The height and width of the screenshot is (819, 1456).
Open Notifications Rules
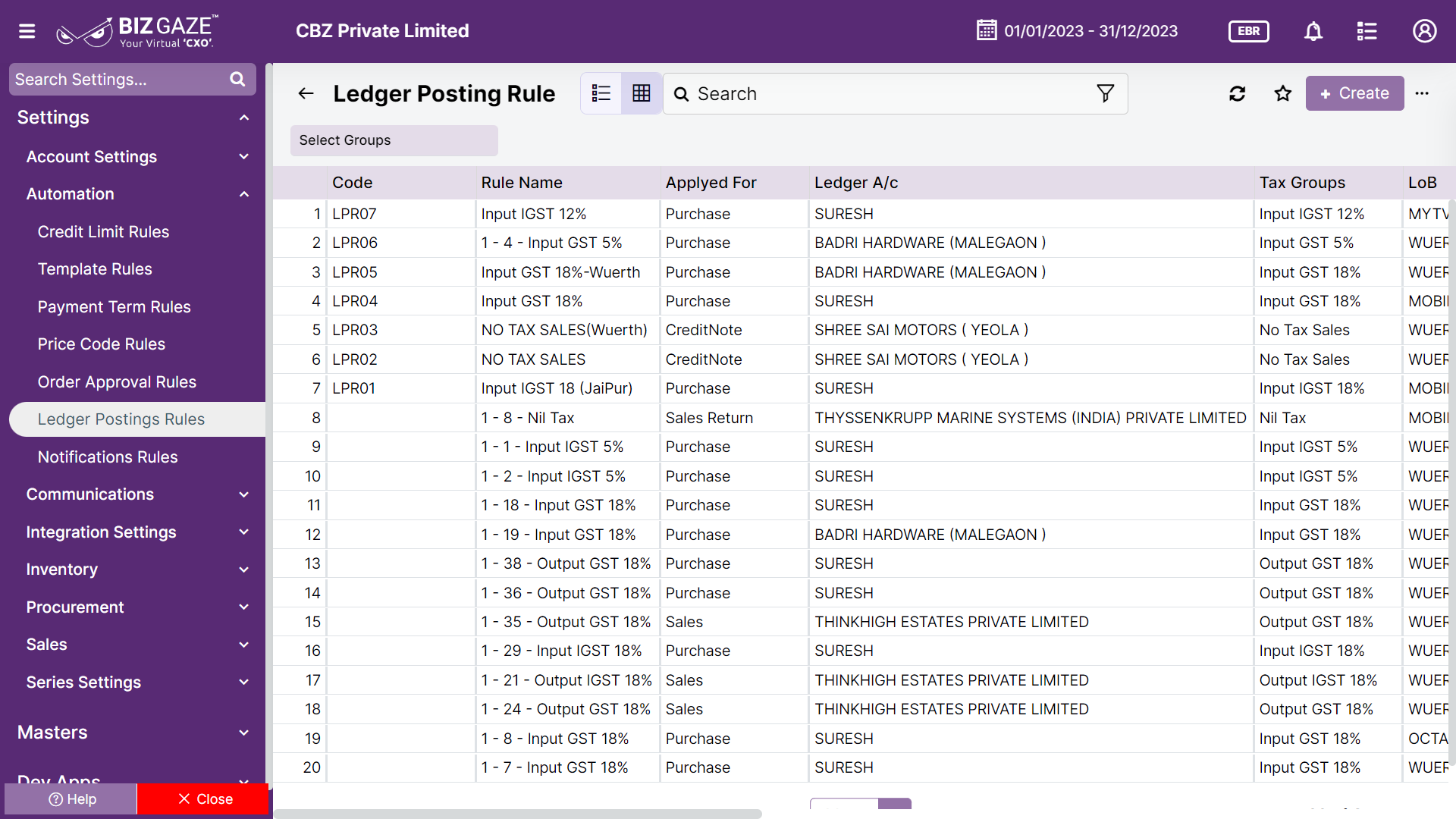(108, 457)
